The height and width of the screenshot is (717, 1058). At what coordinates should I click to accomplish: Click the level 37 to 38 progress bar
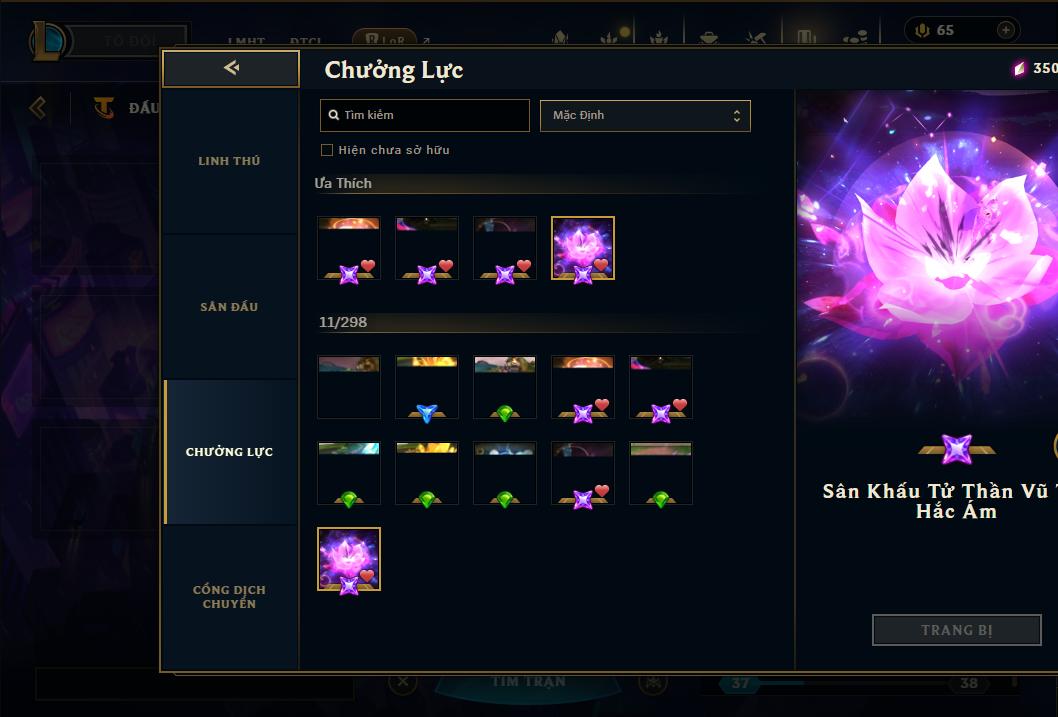[x=854, y=683]
